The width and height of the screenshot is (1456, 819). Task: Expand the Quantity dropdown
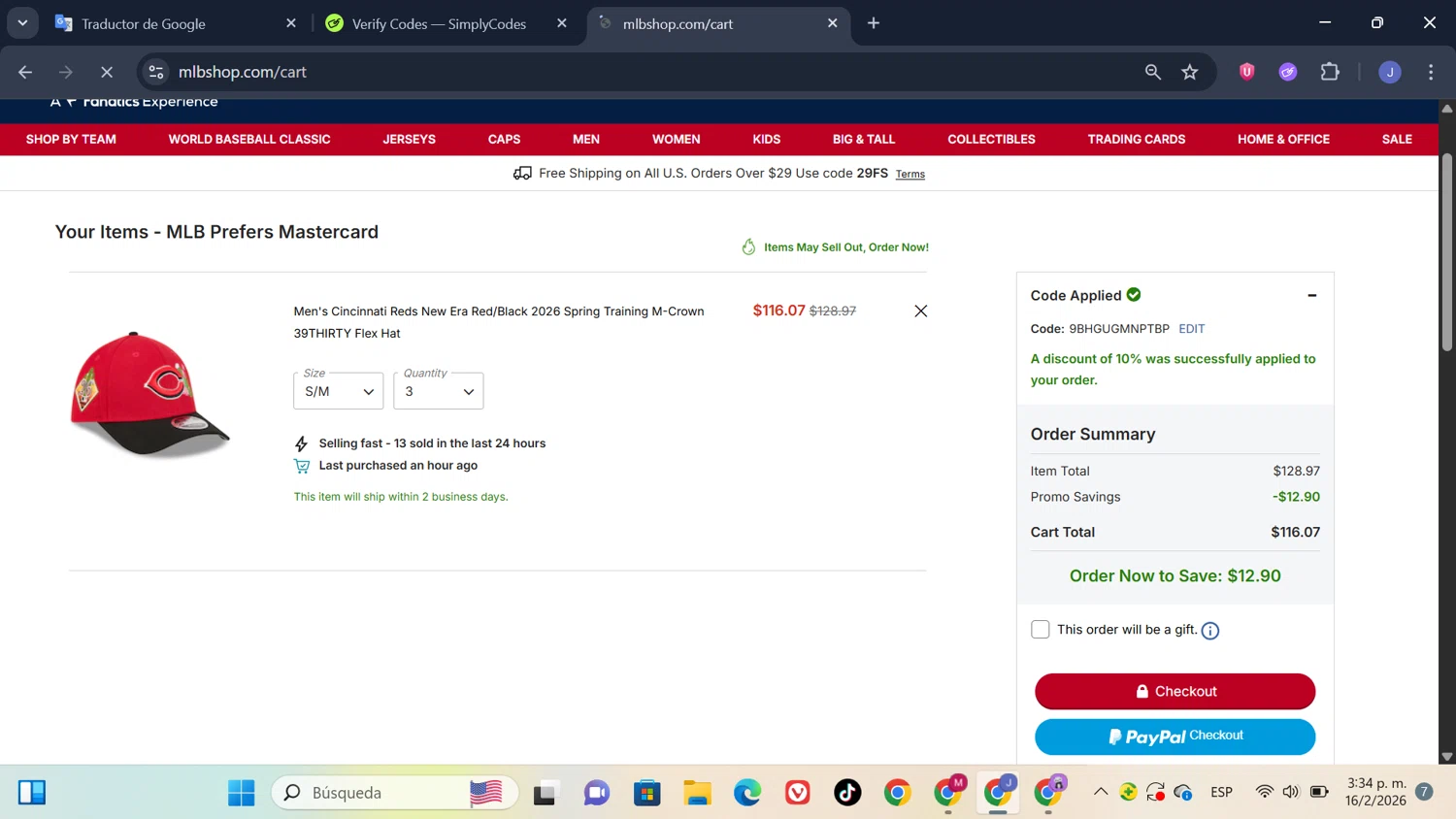pyautogui.click(x=438, y=391)
